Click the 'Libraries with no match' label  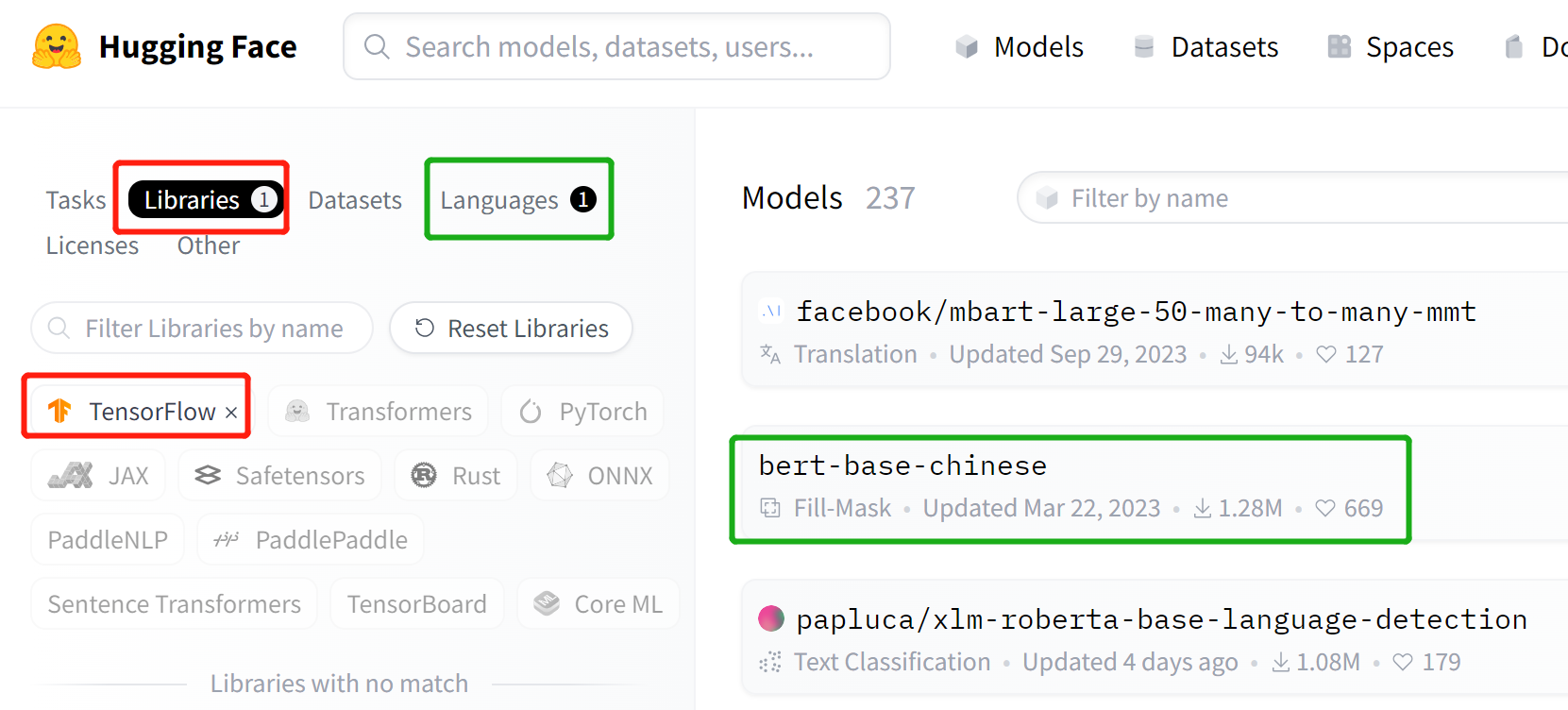pos(339,684)
